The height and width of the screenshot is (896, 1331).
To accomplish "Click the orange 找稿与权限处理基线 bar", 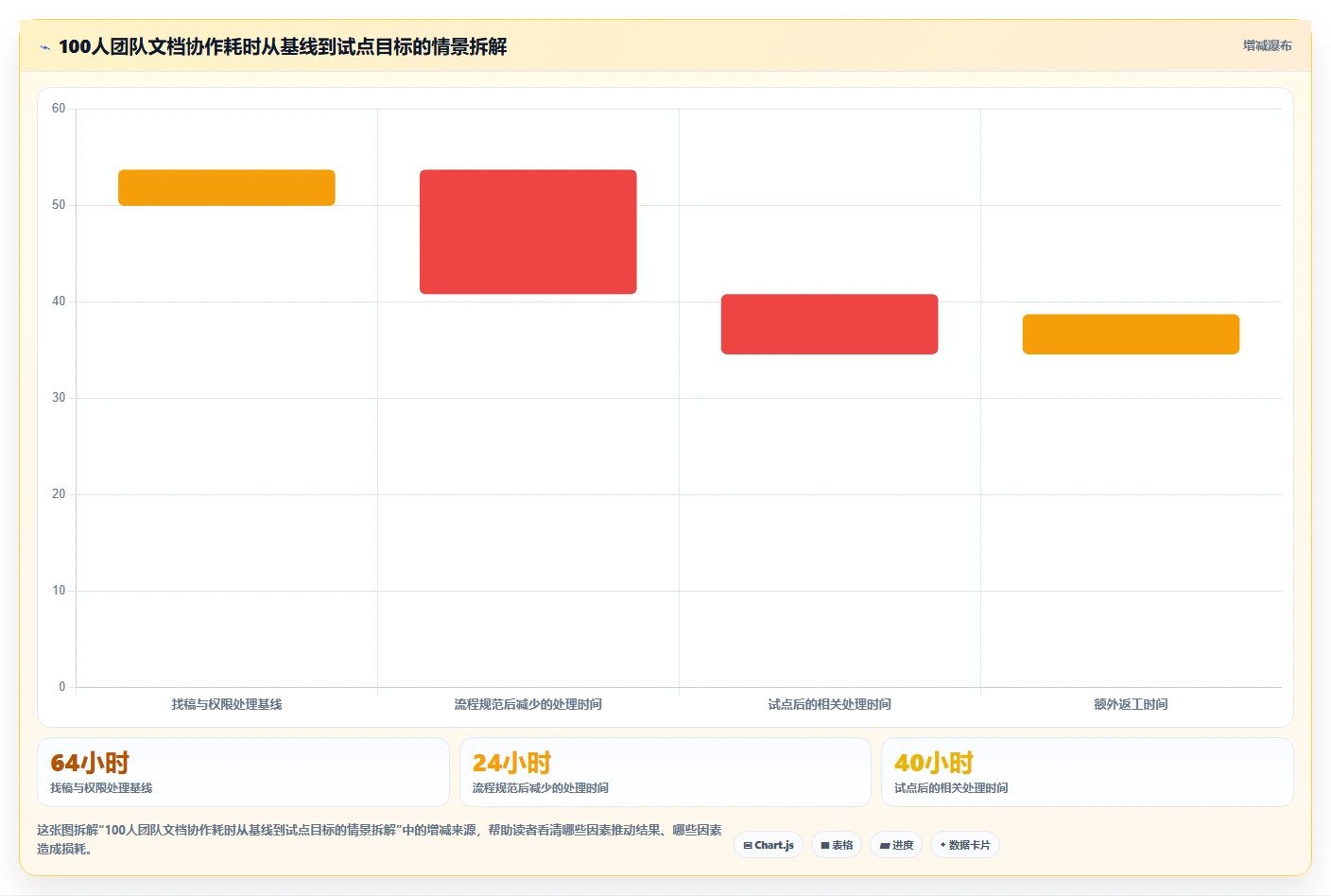I will (x=227, y=187).
